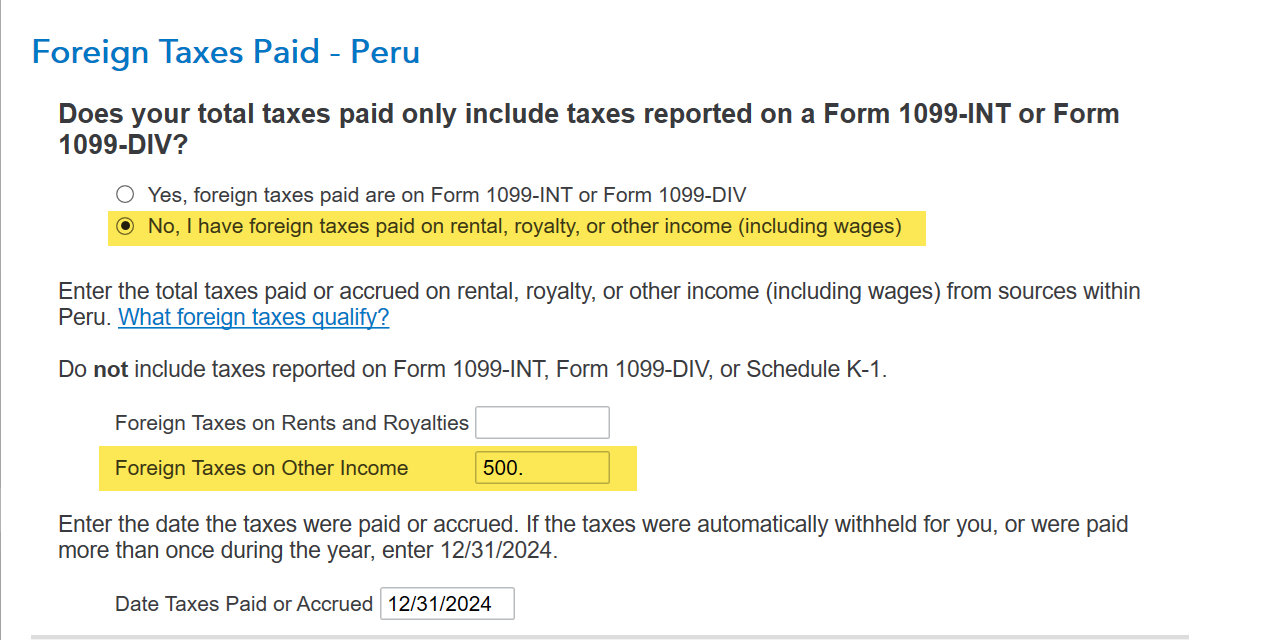Click the Foreign Taxes on Other Income label

(261, 467)
